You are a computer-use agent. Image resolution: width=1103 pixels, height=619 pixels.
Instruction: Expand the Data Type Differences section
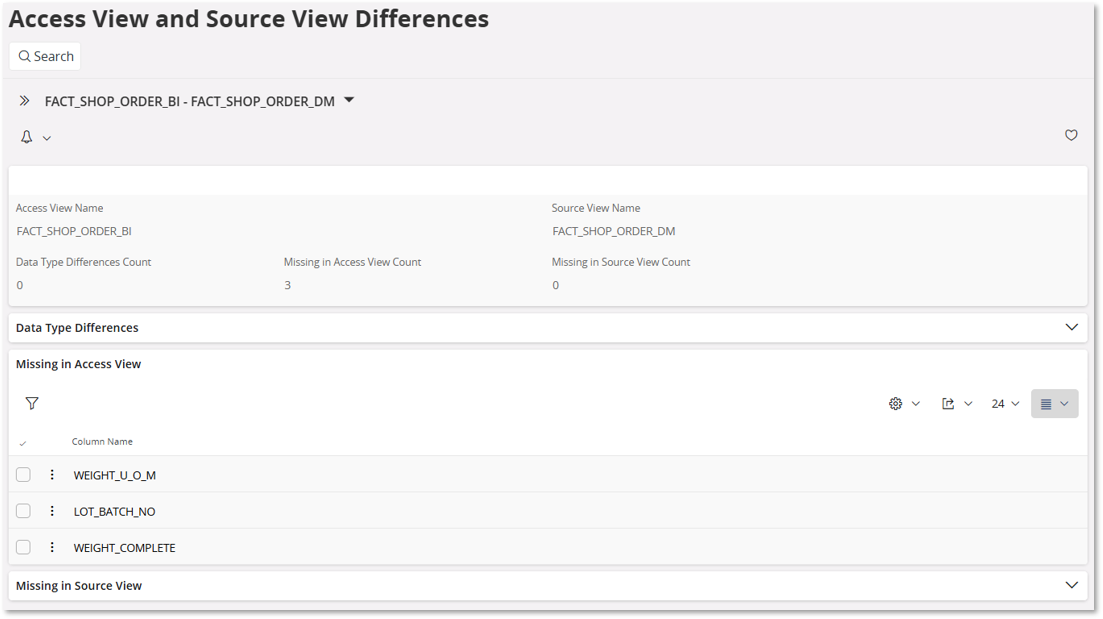tap(1071, 327)
